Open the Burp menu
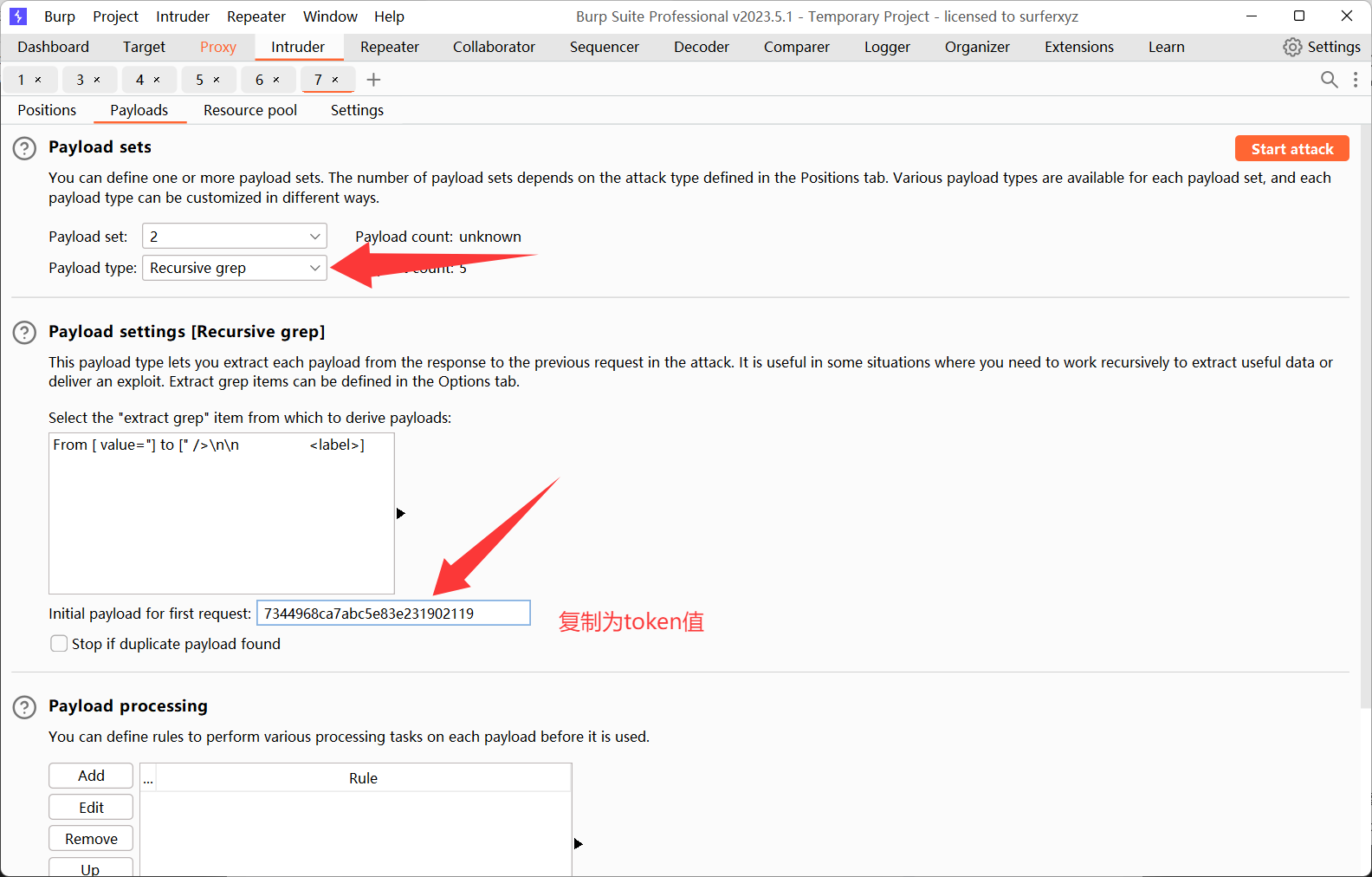Image resolution: width=1372 pixels, height=877 pixels. (x=60, y=16)
